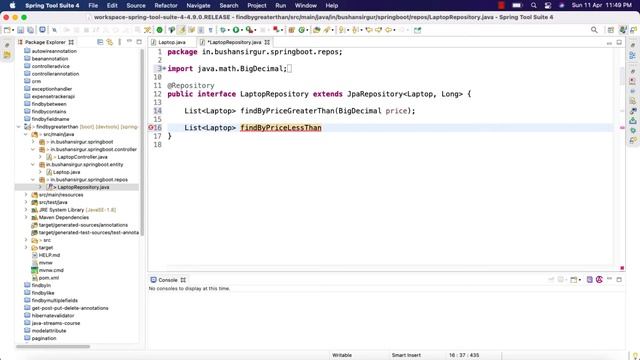Maximize the Package Explorer view
Viewport: 640px width, 360px height.
pyautogui.click(x=139, y=42)
